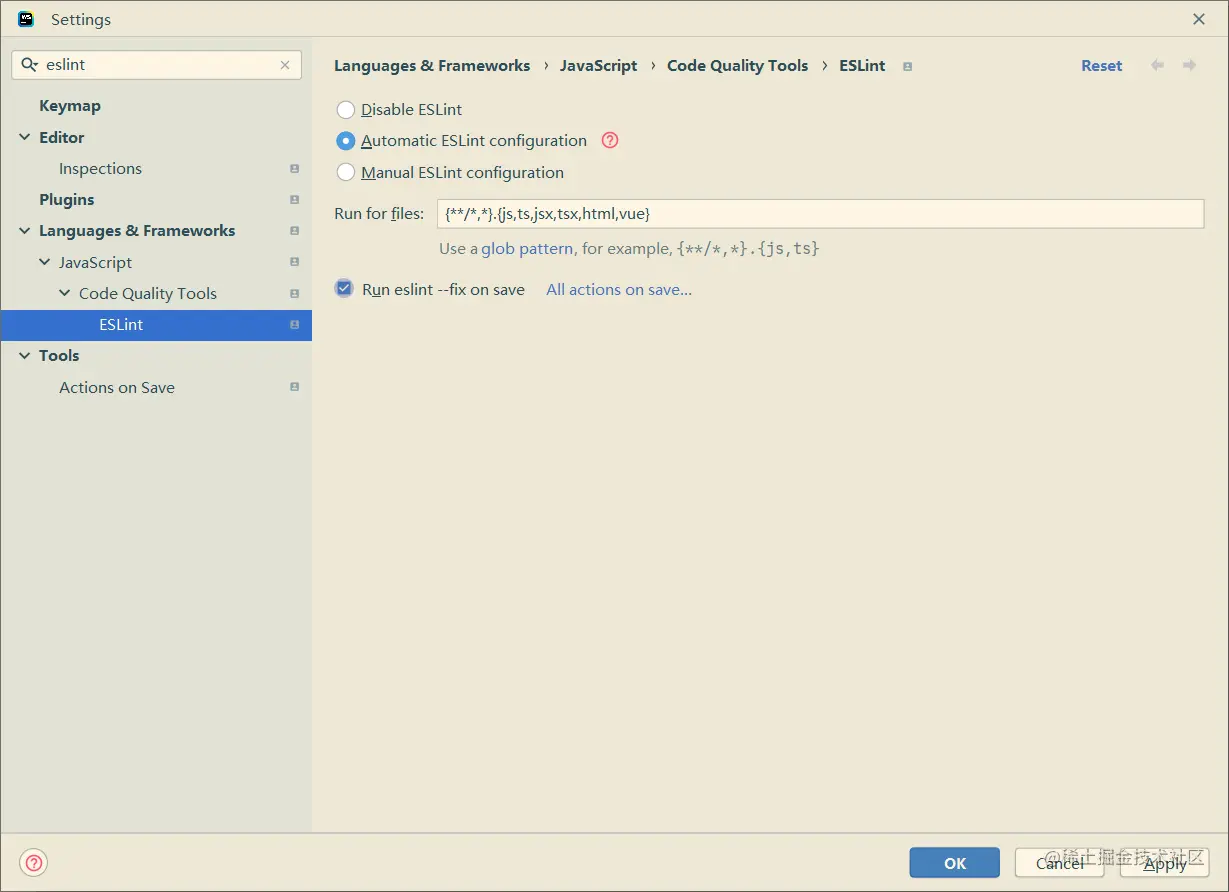Collapse the JavaScript tree node
This screenshot has width=1229, height=892.
coord(45,262)
